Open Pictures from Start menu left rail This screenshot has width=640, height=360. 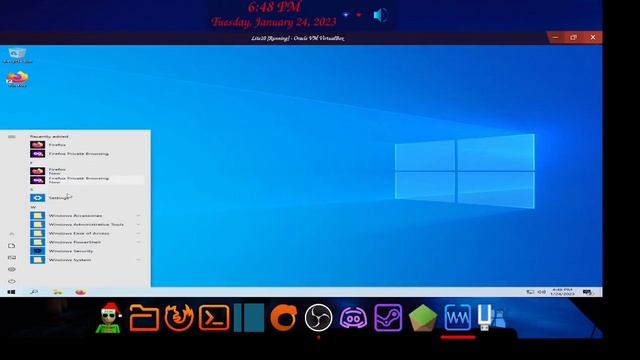(x=11, y=258)
